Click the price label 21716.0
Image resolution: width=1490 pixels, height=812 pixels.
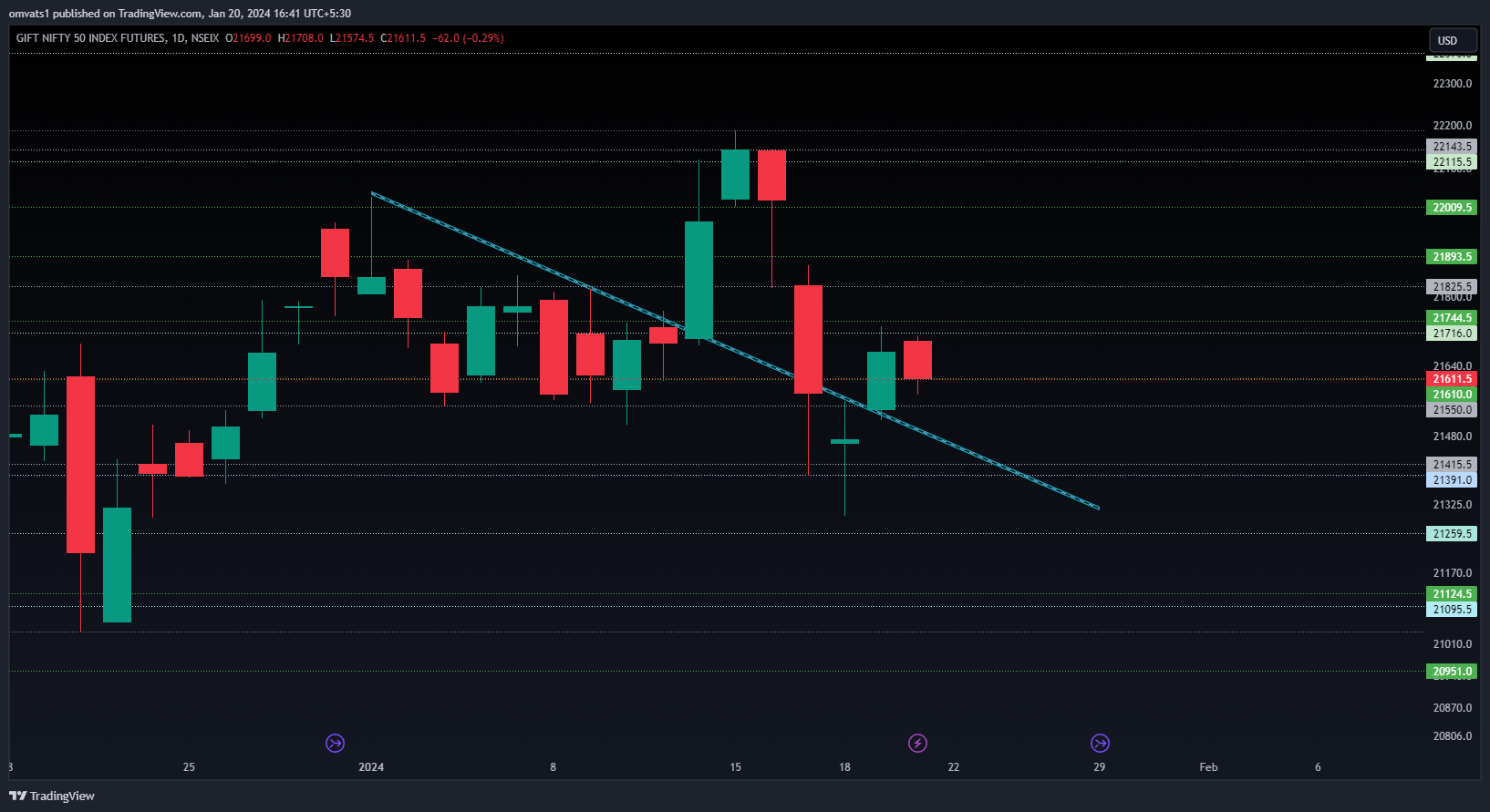click(1451, 334)
